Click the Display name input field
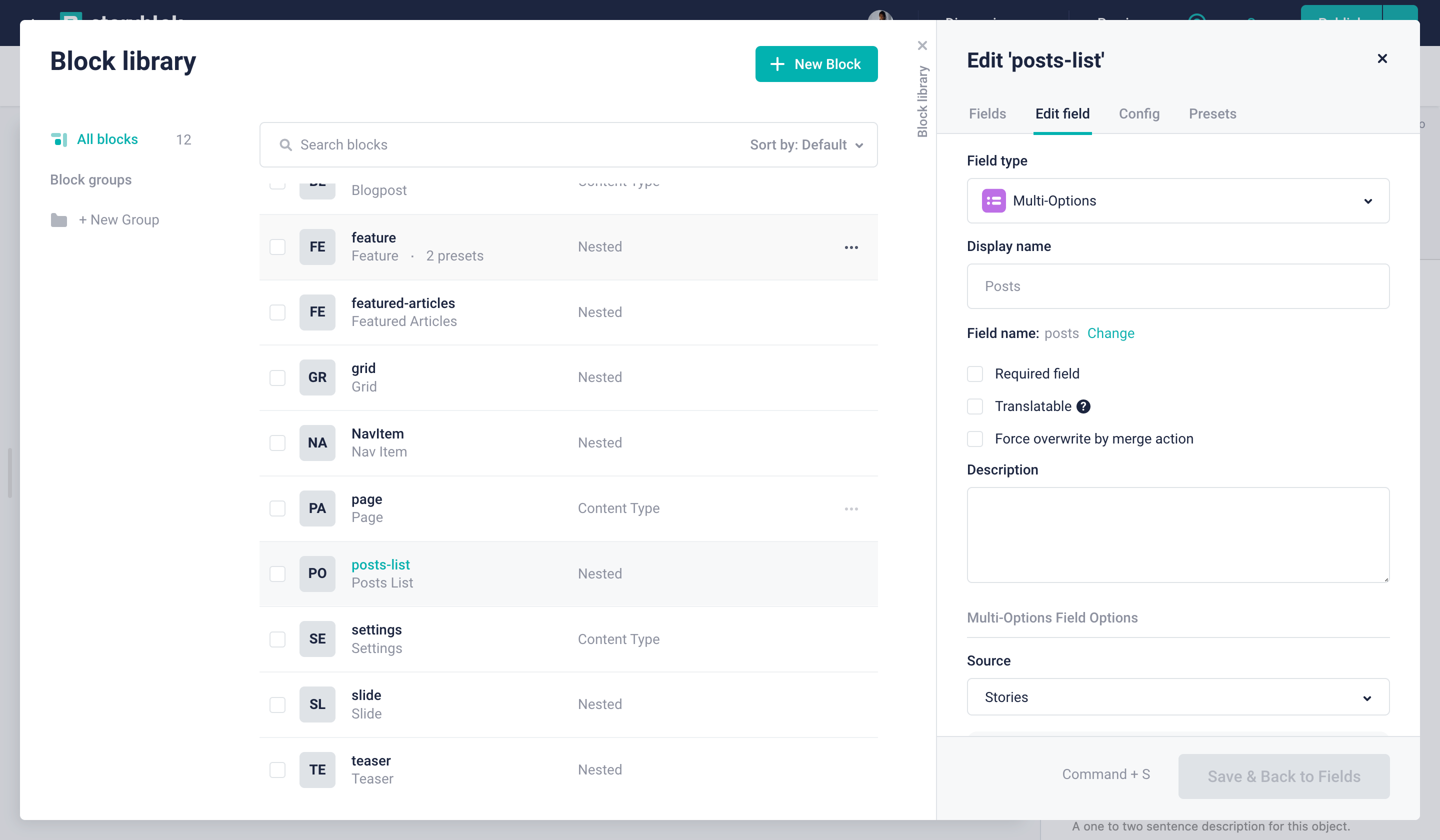Image resolution: width=1440 pixels, height=840 pixels. coord(1177,286)
